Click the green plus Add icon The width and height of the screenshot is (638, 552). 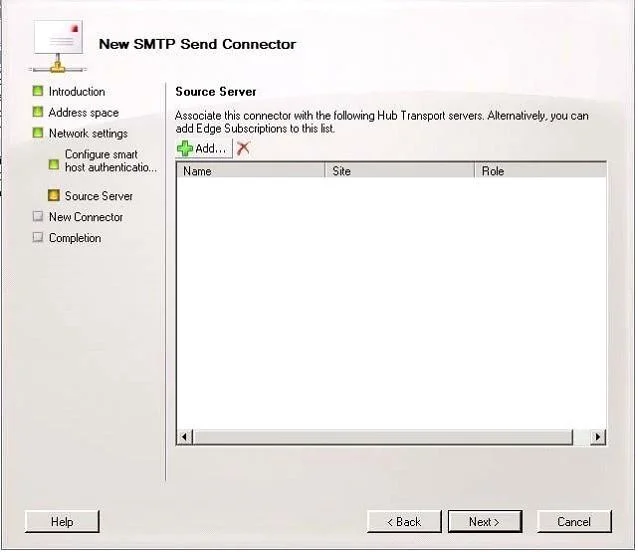point(185,148)
